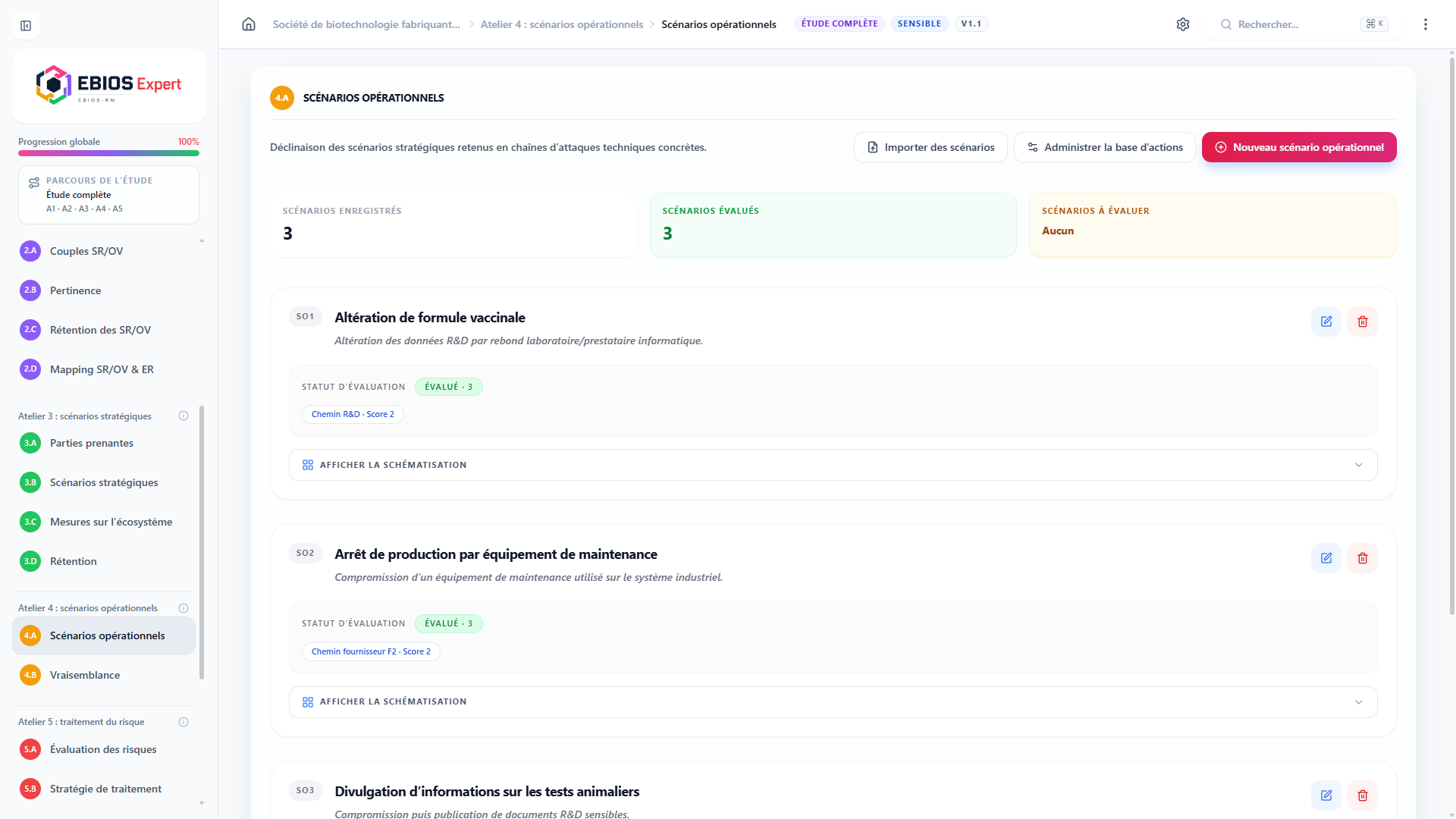This screenshot has height=819, width=1456.
Task: Create Nouveau scénario opérationnel
Action: [x=1299, y=147]
